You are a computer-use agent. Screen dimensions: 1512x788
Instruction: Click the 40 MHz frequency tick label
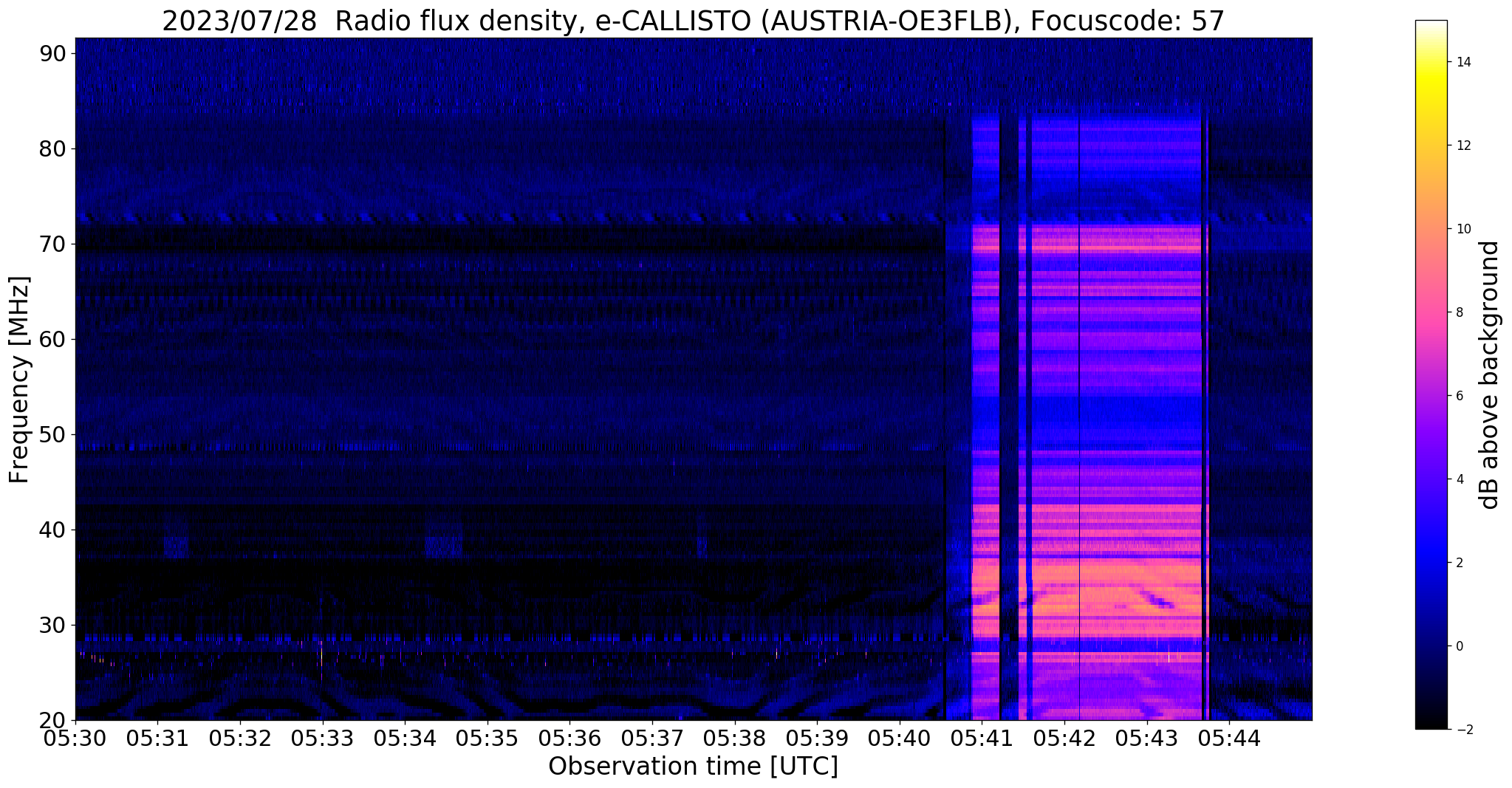click(53, 530)
